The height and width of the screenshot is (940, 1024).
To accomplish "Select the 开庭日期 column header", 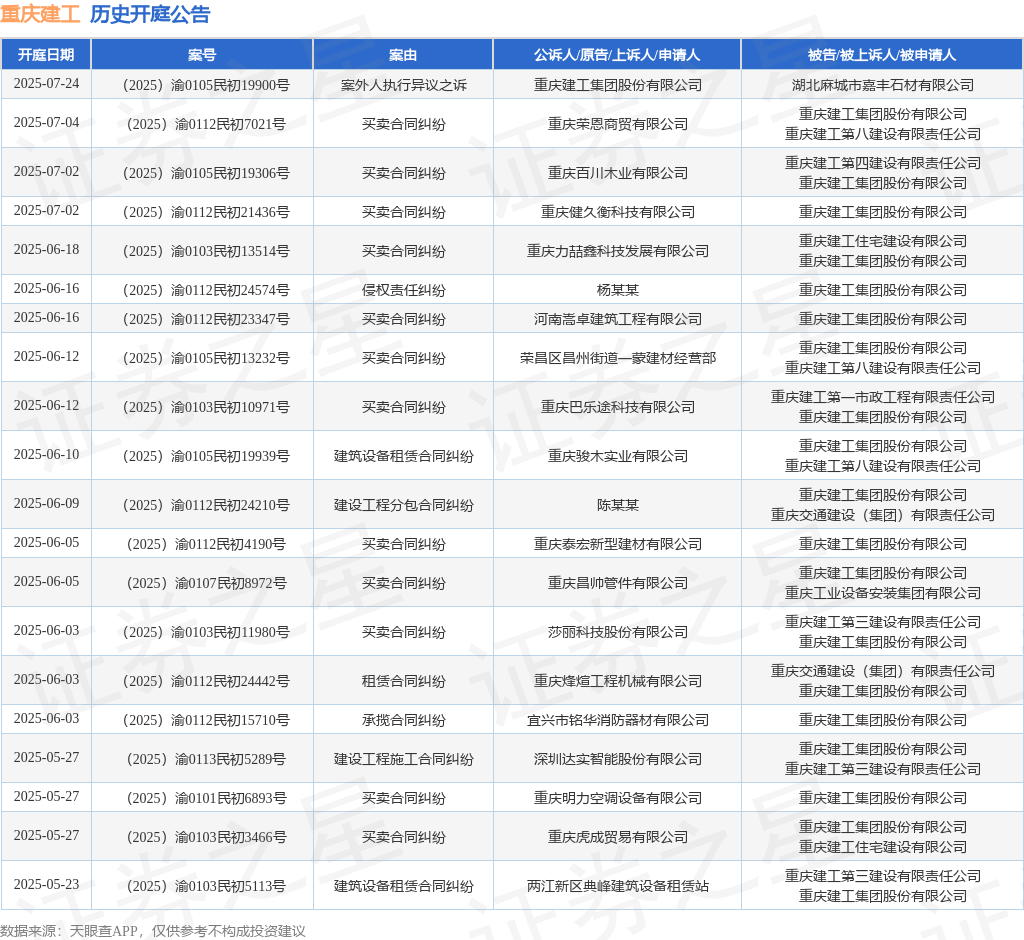I will (46, 55).
